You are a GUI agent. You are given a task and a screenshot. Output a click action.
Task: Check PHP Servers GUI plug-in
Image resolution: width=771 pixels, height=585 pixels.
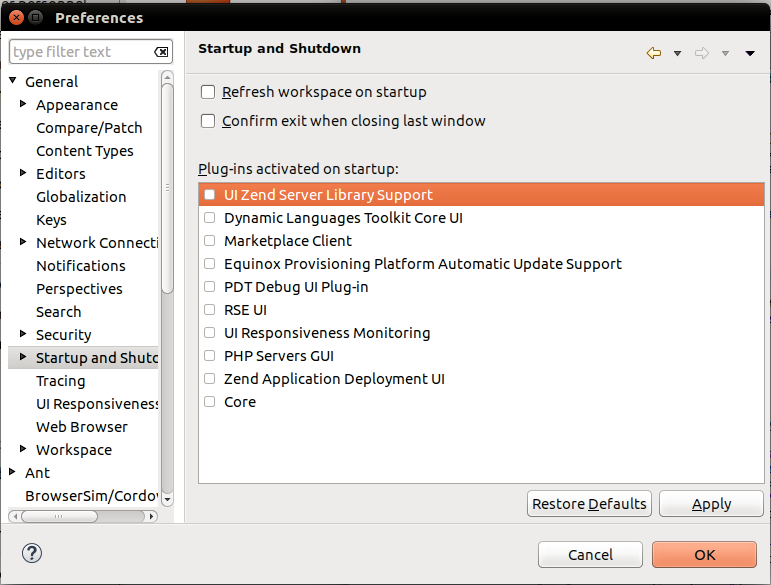(x=210, y=356)
